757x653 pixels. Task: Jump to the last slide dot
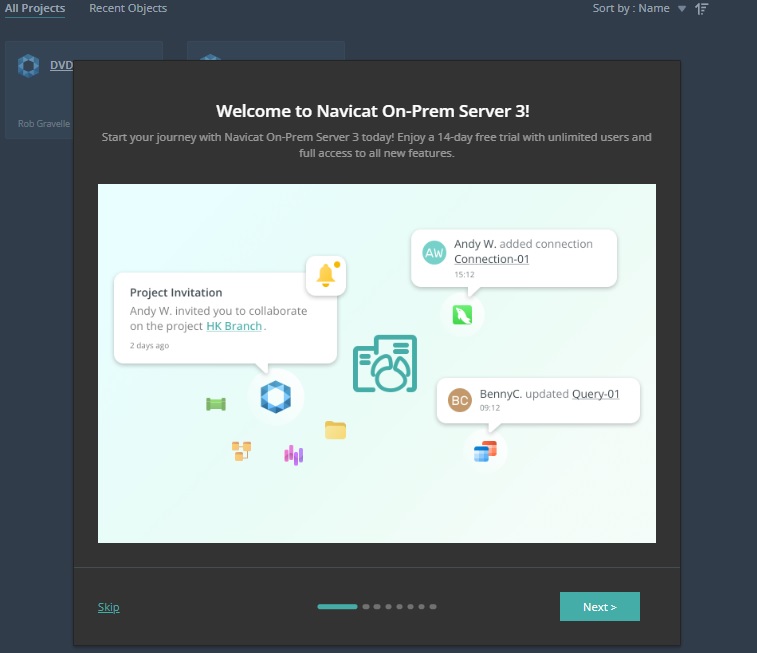click(x=434, y=606)
